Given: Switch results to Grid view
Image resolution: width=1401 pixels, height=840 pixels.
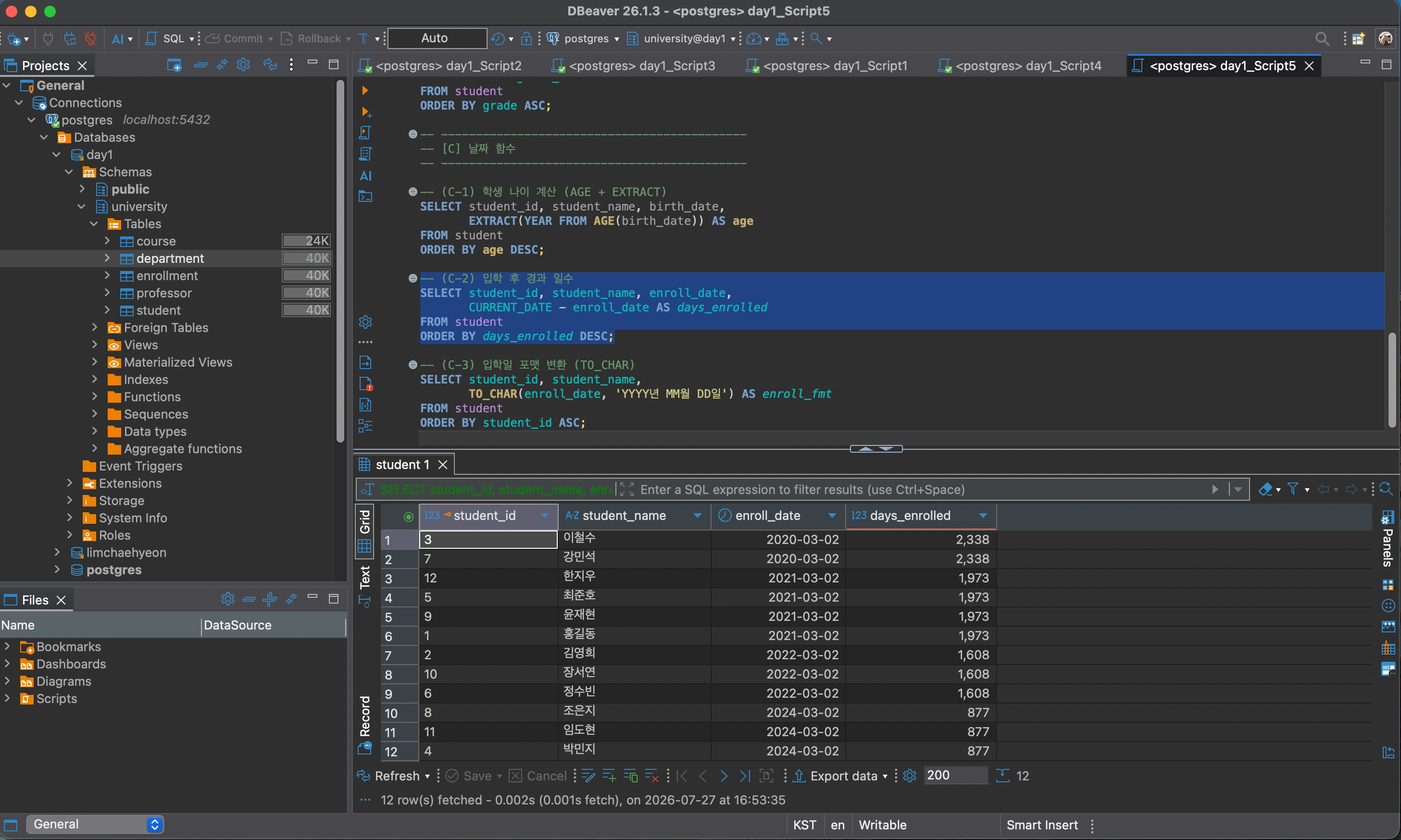Looking at the screenshot, I should [x=365, y=531].
